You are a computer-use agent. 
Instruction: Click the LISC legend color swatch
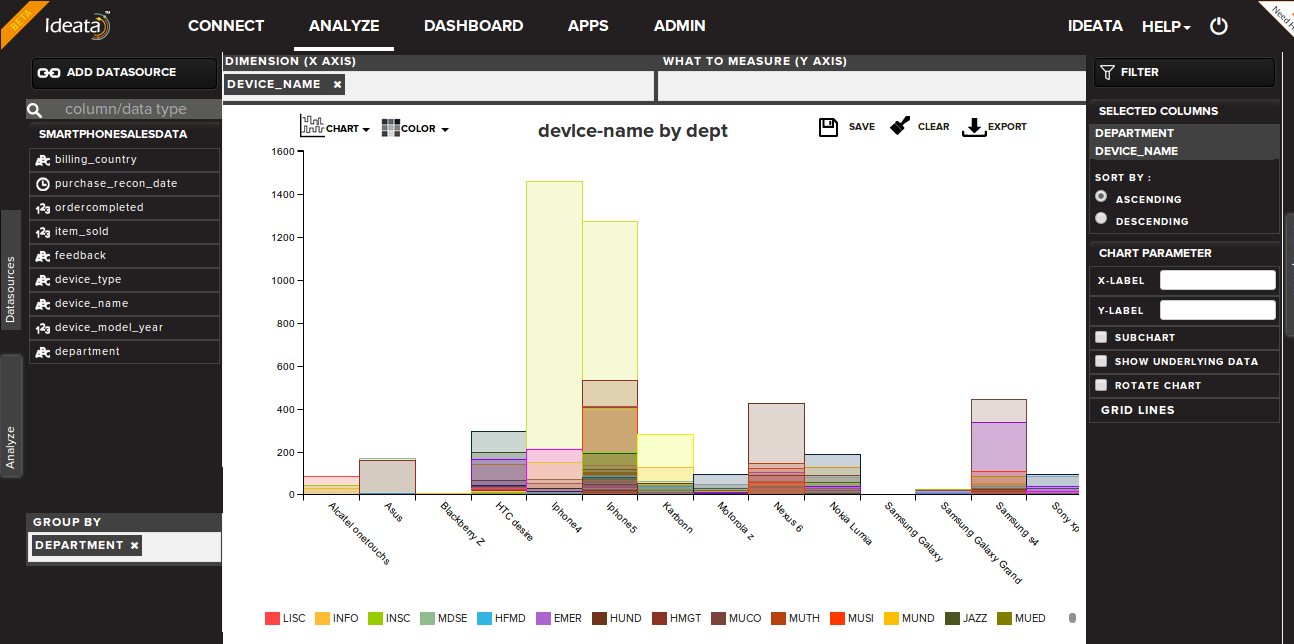pyautogui.click(x=272, y=618)
